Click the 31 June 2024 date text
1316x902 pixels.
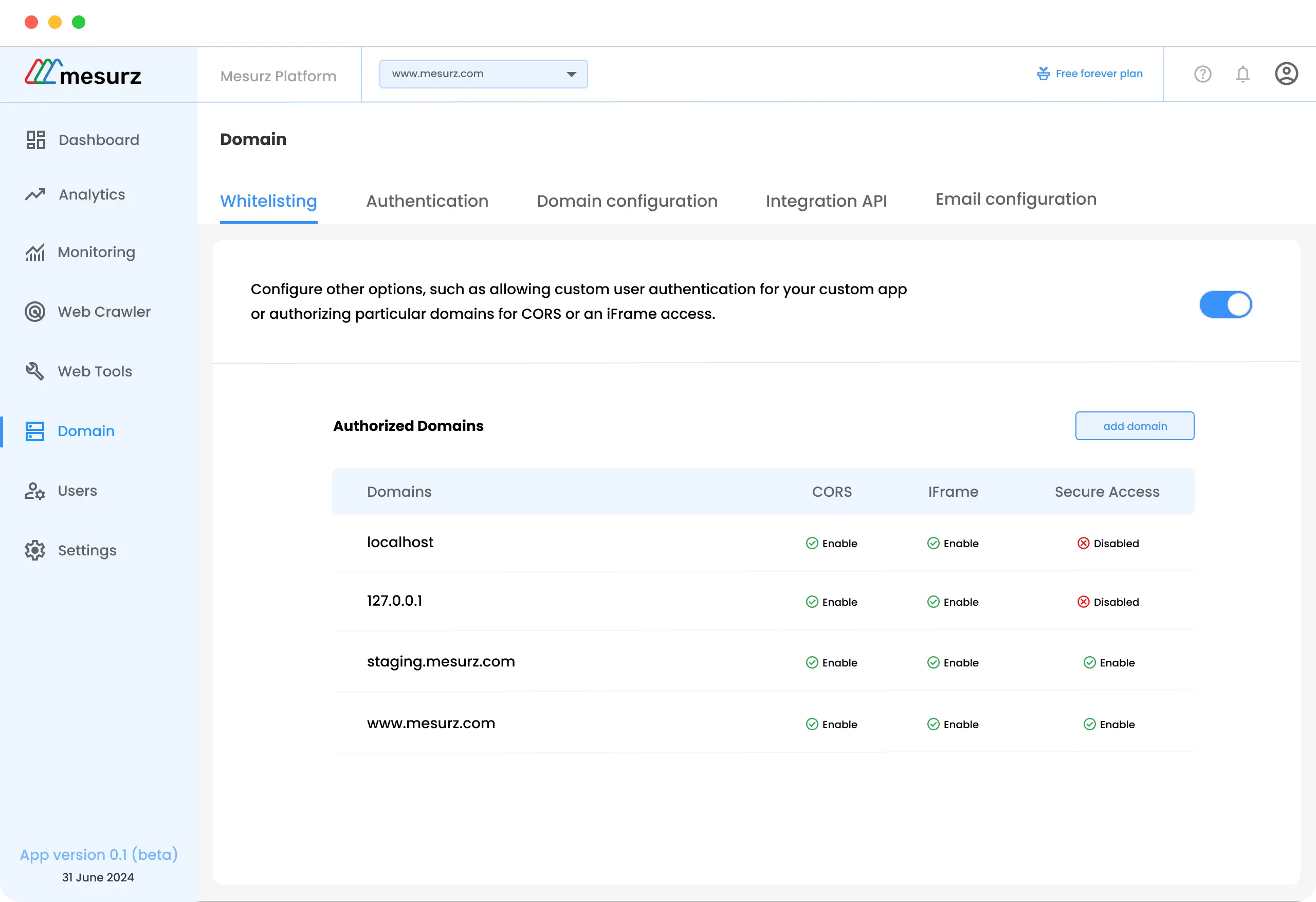pos(98,877)
